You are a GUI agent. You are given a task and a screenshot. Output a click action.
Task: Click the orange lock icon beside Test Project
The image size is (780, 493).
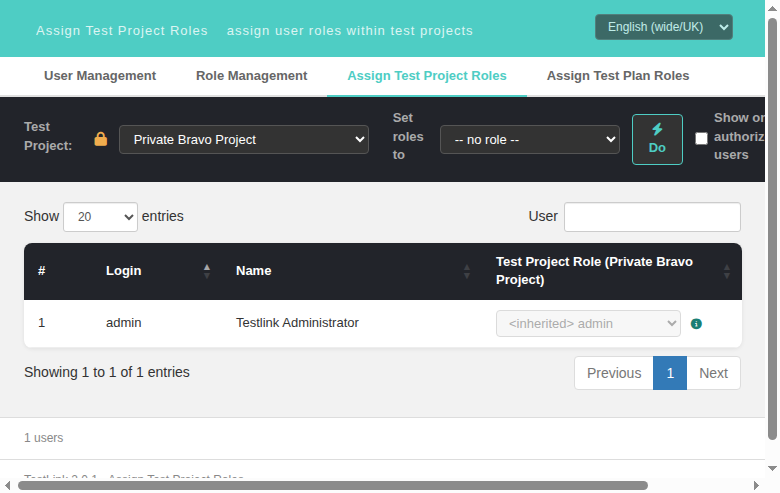click(x=100, y=139)
